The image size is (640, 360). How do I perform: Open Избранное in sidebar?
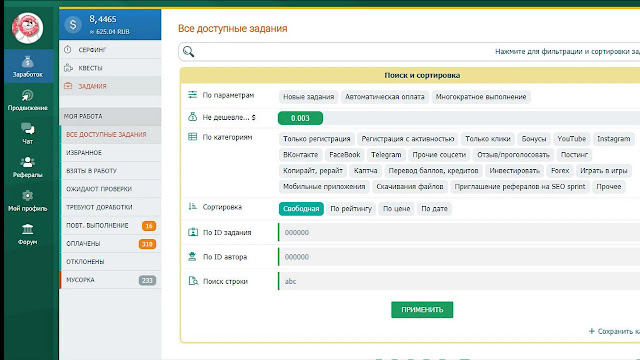(x=110, y=153)
